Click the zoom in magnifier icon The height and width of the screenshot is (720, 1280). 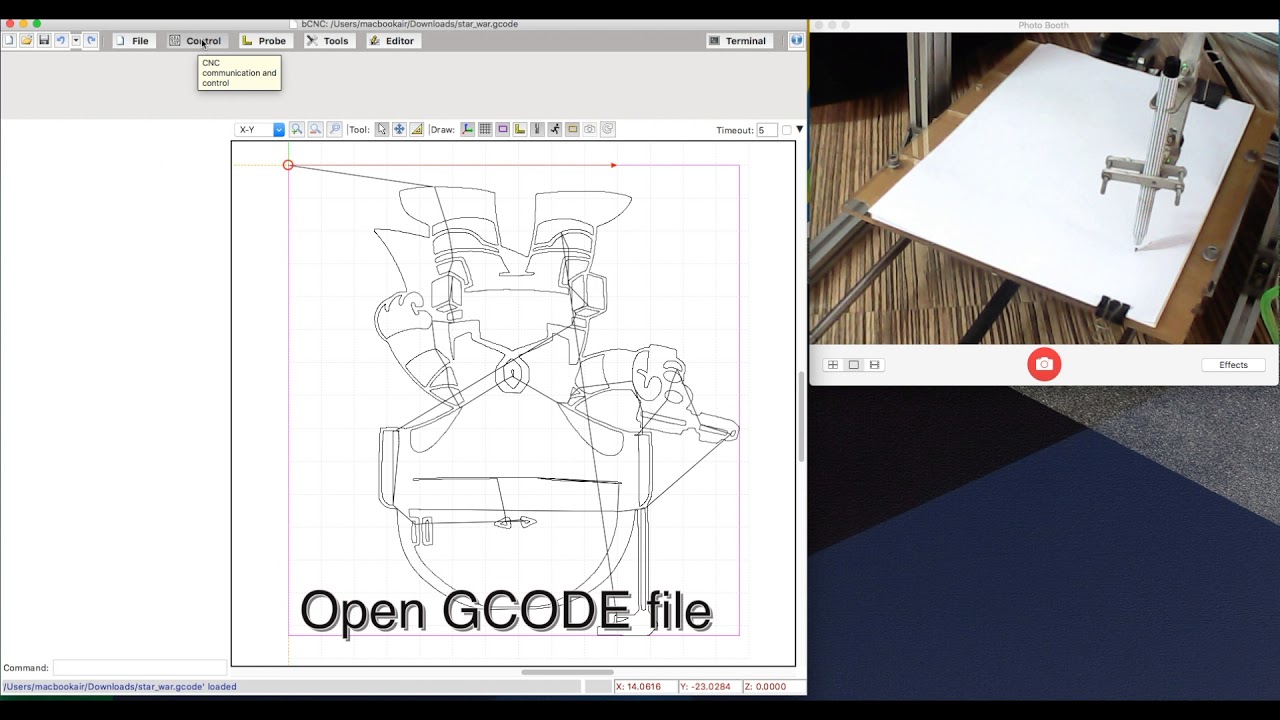pyautogui.click(x=297, y=129)
